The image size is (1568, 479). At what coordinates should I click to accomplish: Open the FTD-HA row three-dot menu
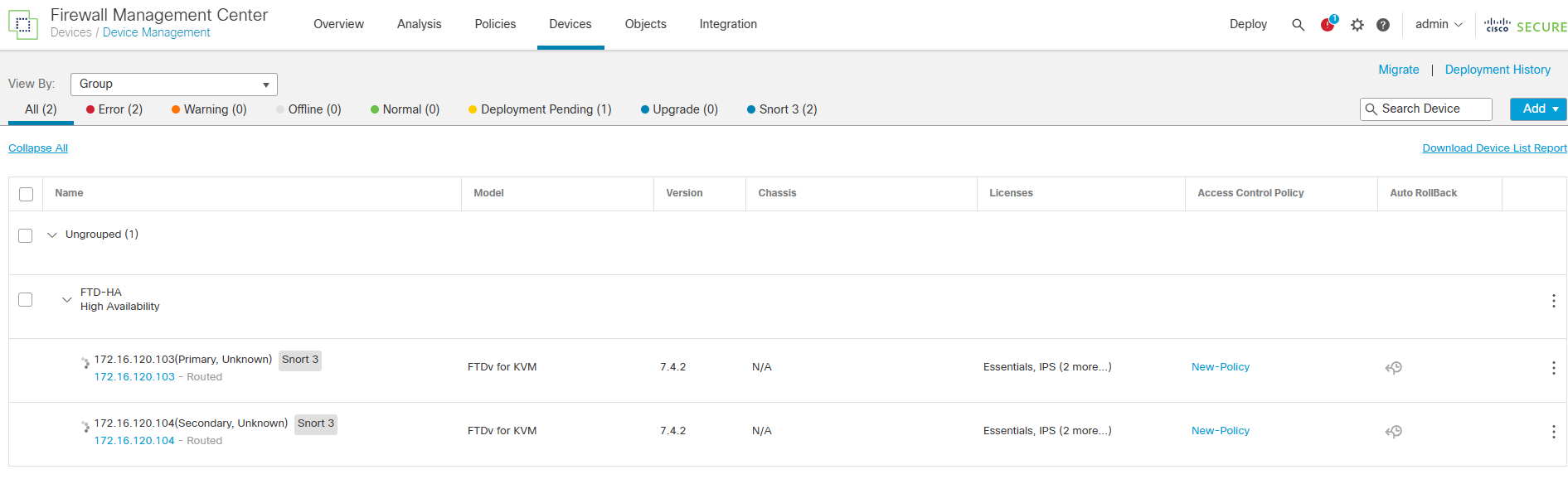pyautogui.click(x=1554, y=301)
